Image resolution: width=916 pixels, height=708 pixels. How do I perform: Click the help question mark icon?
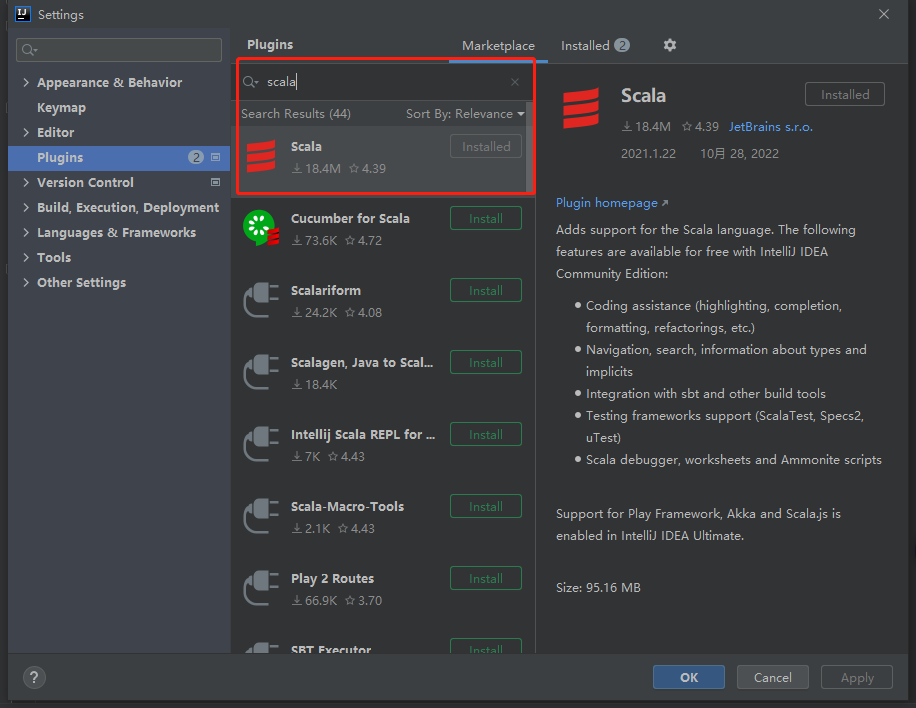click(33, 677)
